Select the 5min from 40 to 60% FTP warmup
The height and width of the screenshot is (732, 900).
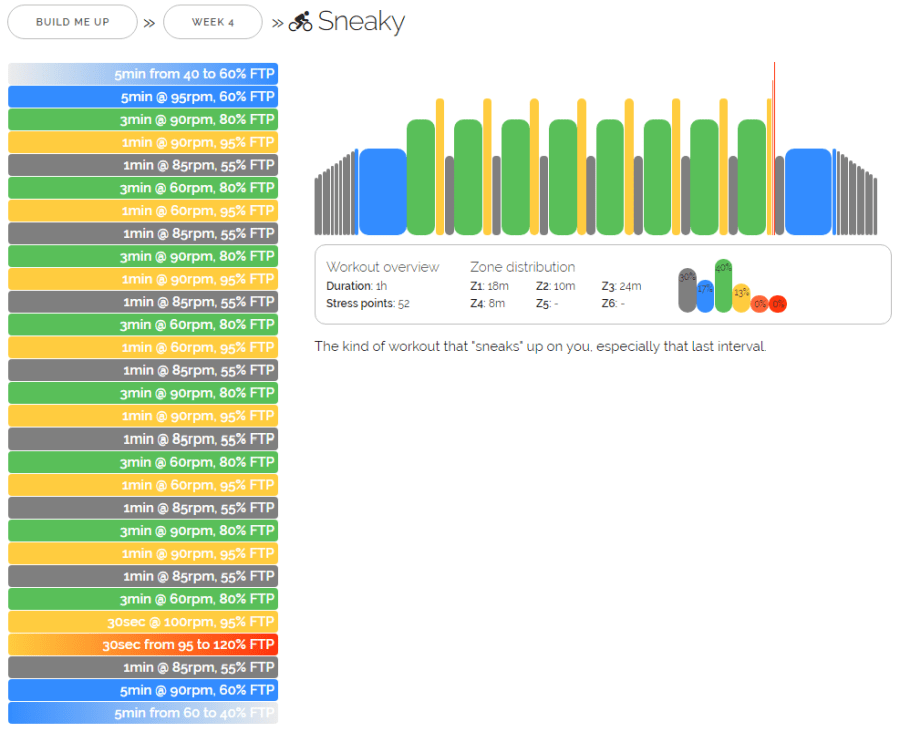143,74
